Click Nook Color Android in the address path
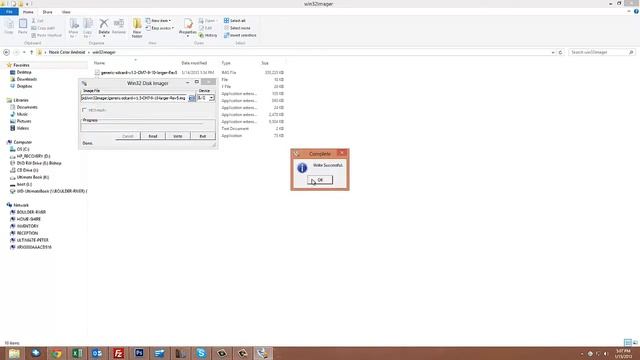This screenshot has height=360, width=640. click(x=67, y=52)
